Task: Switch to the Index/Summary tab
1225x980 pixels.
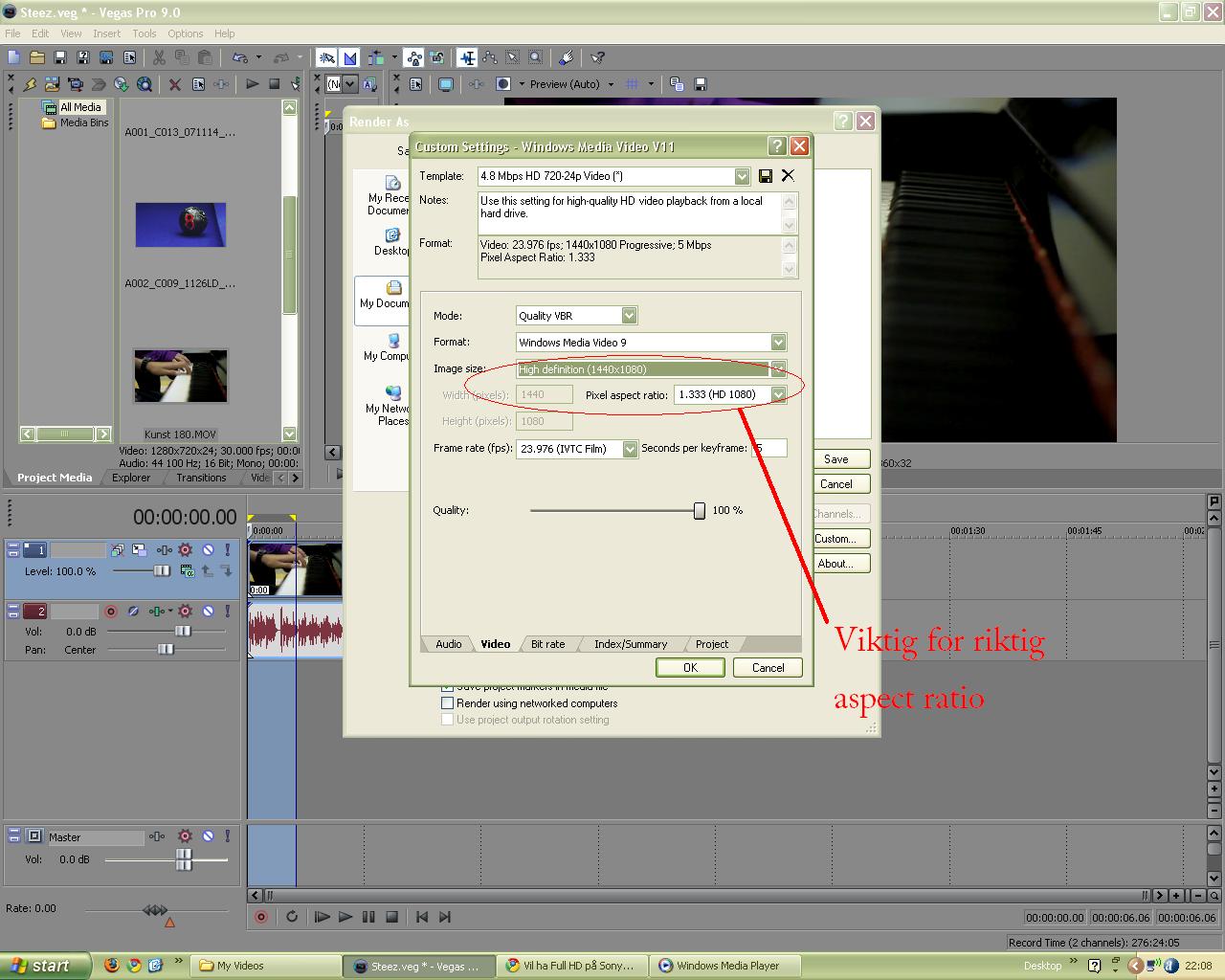Action: 630,644
